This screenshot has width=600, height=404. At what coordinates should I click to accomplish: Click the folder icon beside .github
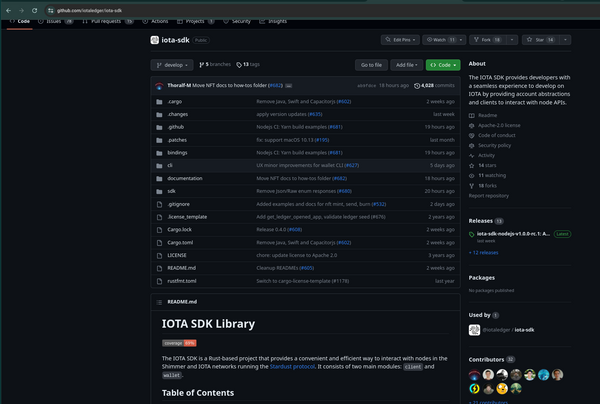(159, 127)
